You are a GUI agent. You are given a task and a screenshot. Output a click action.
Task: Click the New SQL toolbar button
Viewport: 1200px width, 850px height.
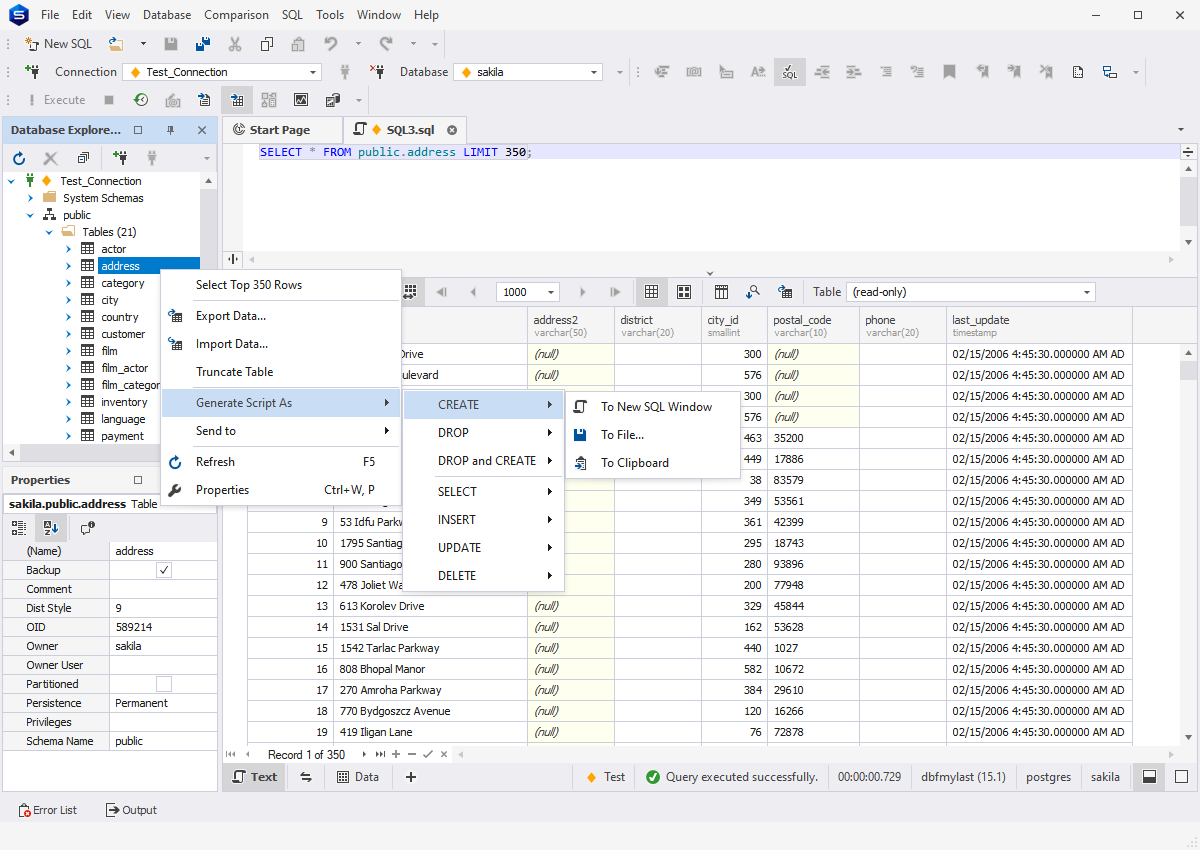tap(59, 44)
